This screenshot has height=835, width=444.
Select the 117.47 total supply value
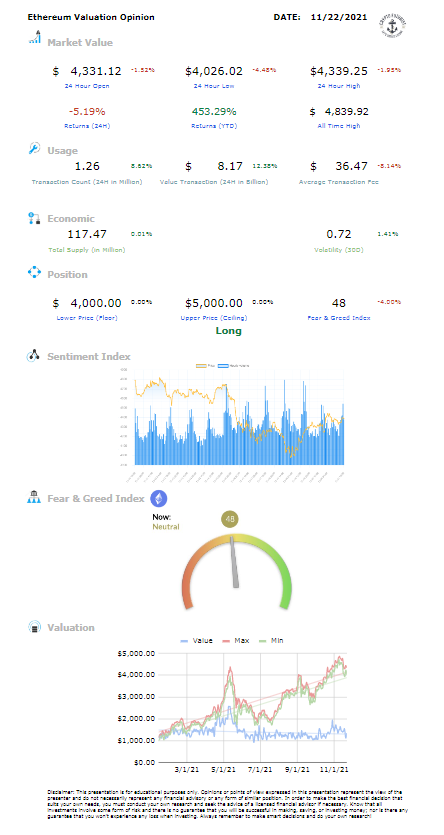point(87,234)
